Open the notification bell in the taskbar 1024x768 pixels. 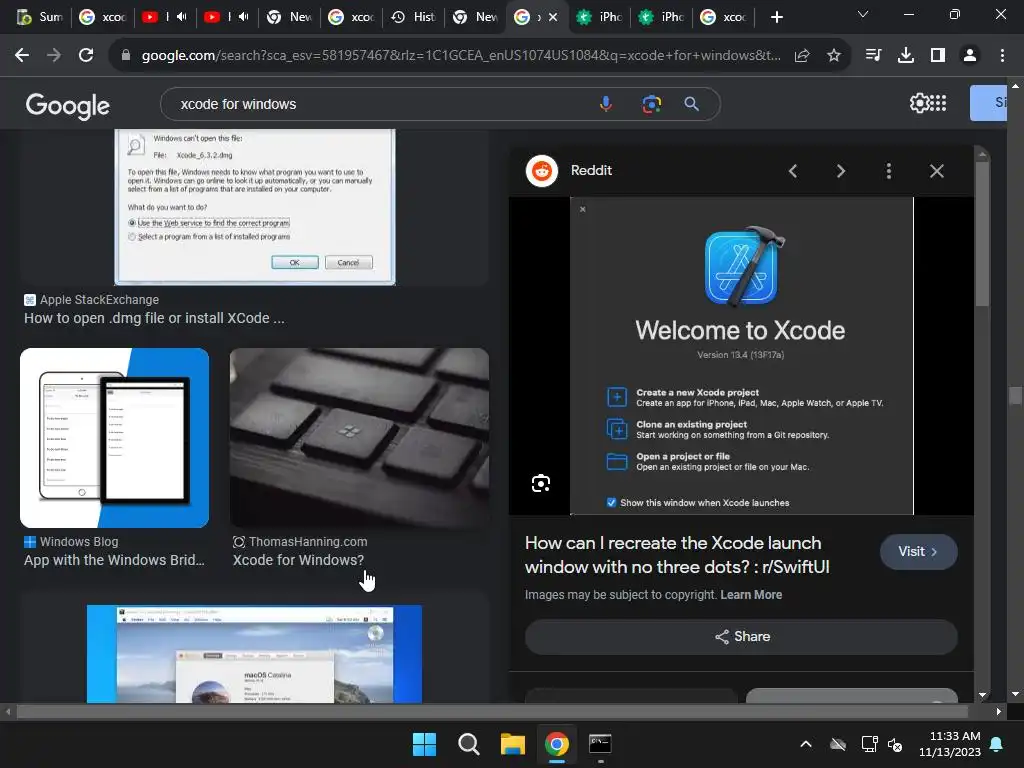(x=997, y=744)
